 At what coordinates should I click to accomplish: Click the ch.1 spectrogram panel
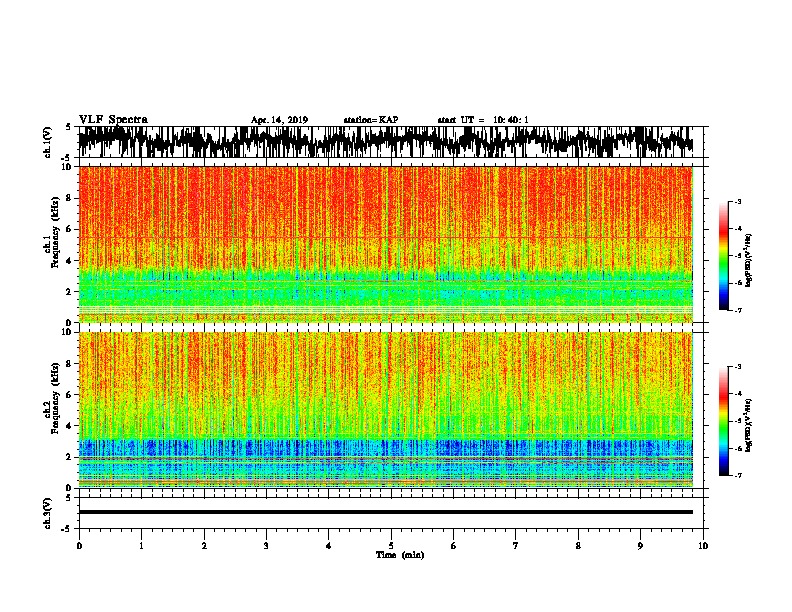tap(385, 244)
